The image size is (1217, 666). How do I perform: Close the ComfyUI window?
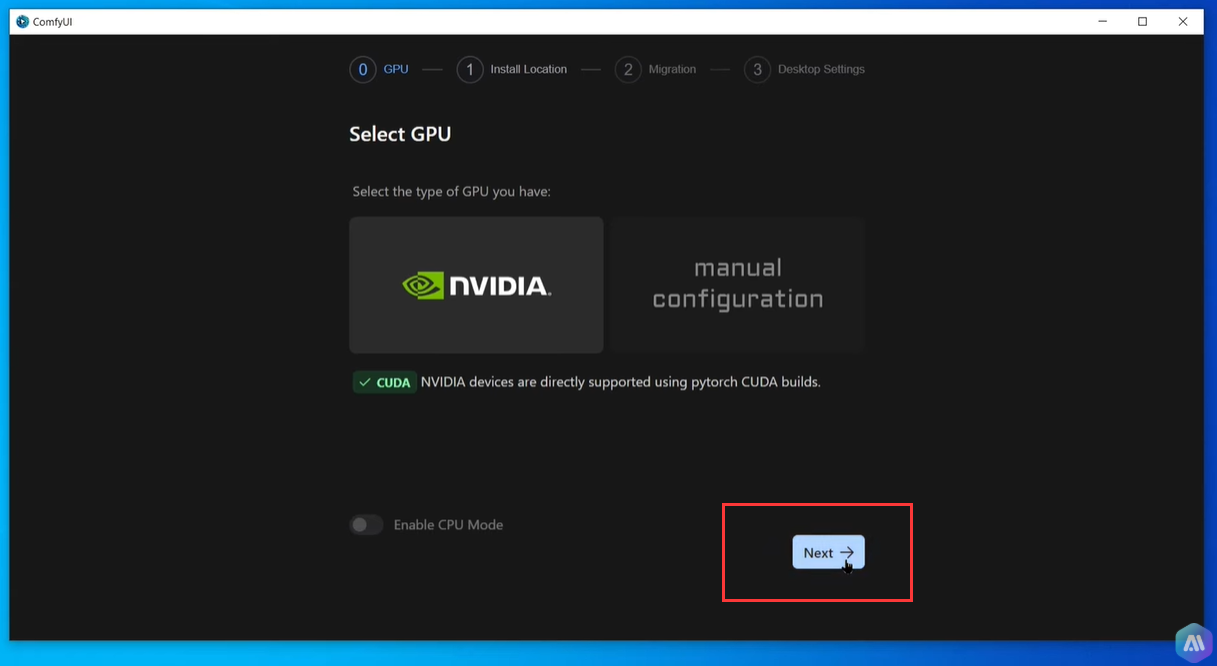(1183, 21)
